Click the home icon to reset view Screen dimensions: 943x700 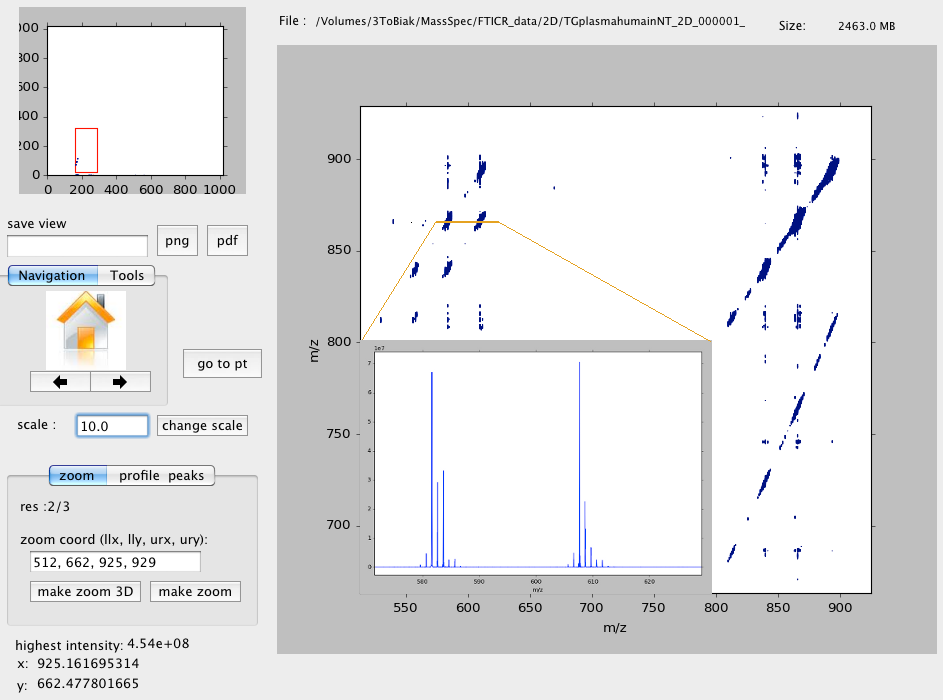(x=86, y=329)
